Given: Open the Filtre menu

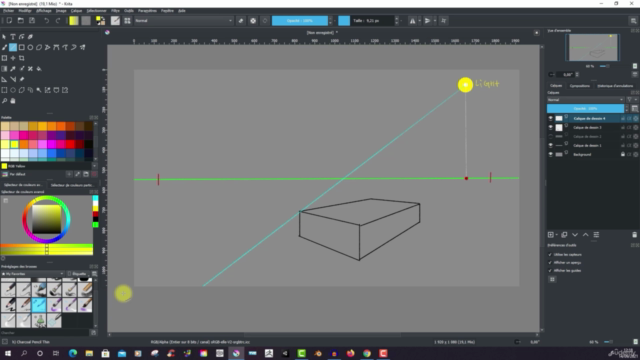Looking at the screenshot, I should 116,11.
